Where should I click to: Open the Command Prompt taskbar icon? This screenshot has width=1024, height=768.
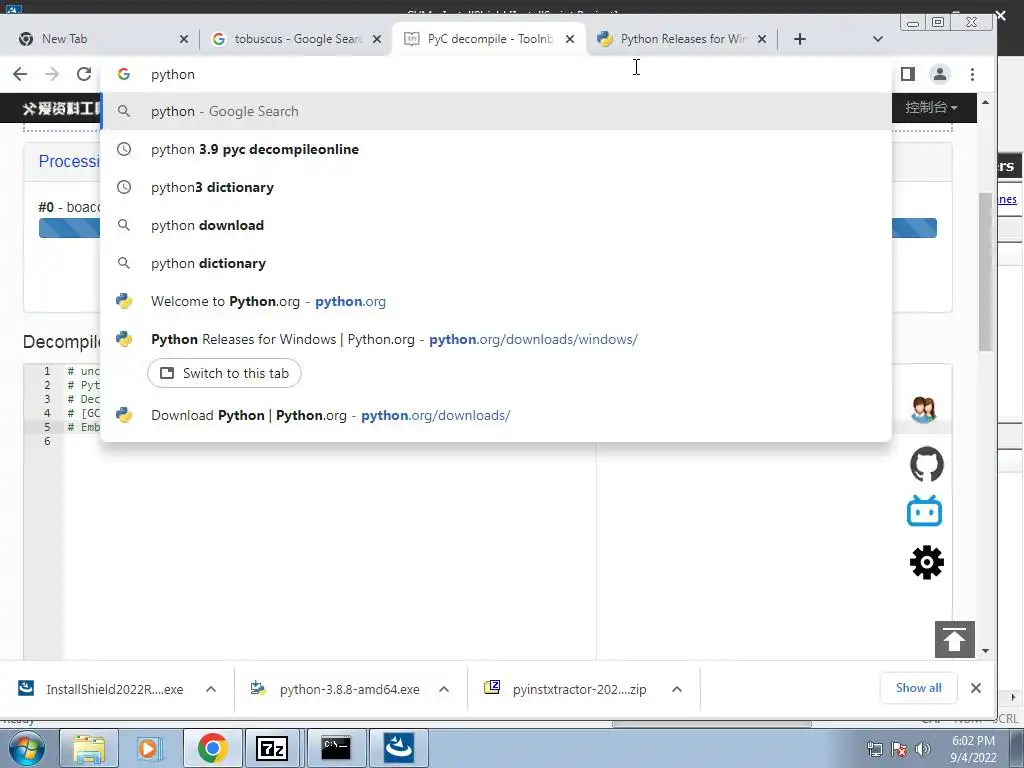pyautogui.click(x=336, y=748)
